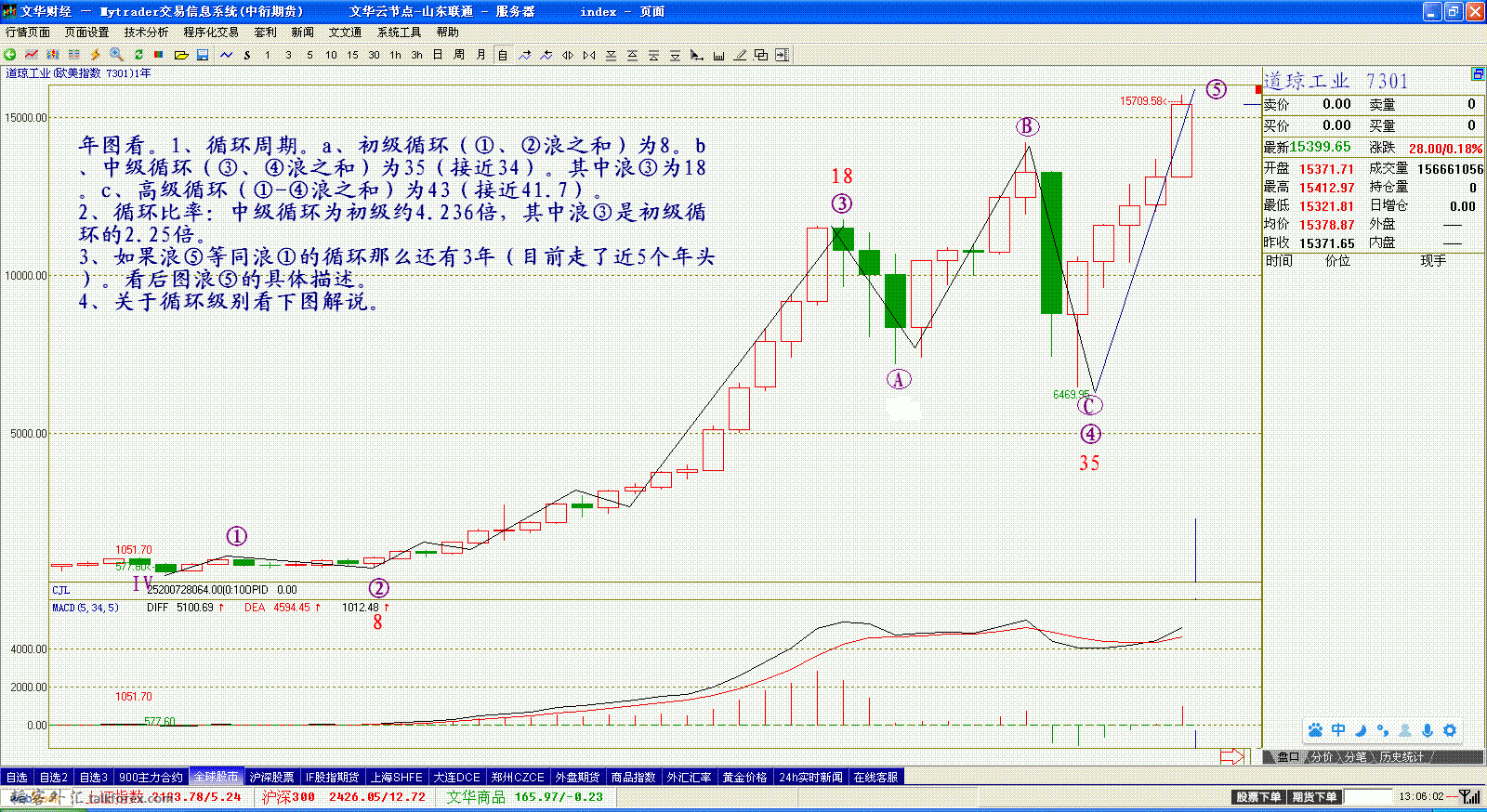The image size is (1487, 812).
Task: Click the green refresh icon
Action: (x=138, y=55)
